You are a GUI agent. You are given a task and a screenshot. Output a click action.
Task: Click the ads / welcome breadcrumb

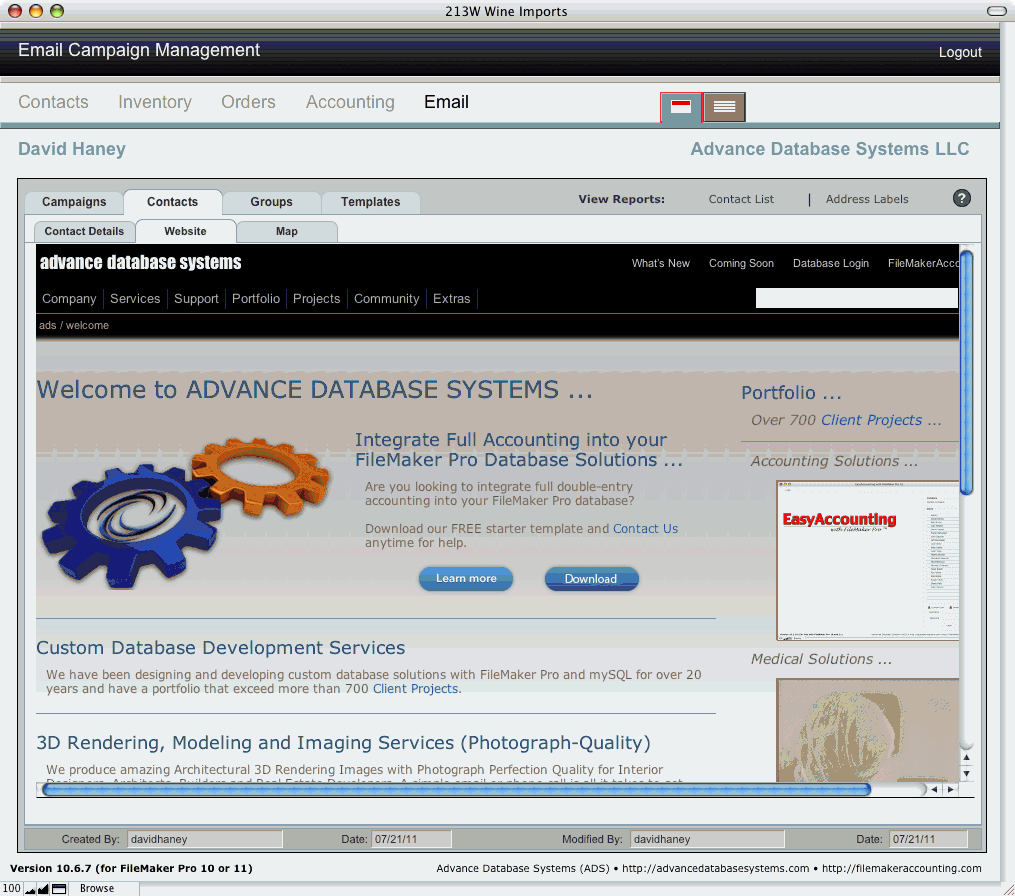pos(74,325)
